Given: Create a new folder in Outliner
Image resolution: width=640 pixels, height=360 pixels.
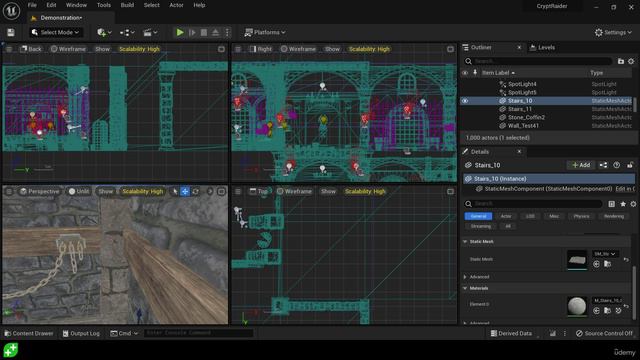Looking at the screenshot, I should tap(621, 61).
